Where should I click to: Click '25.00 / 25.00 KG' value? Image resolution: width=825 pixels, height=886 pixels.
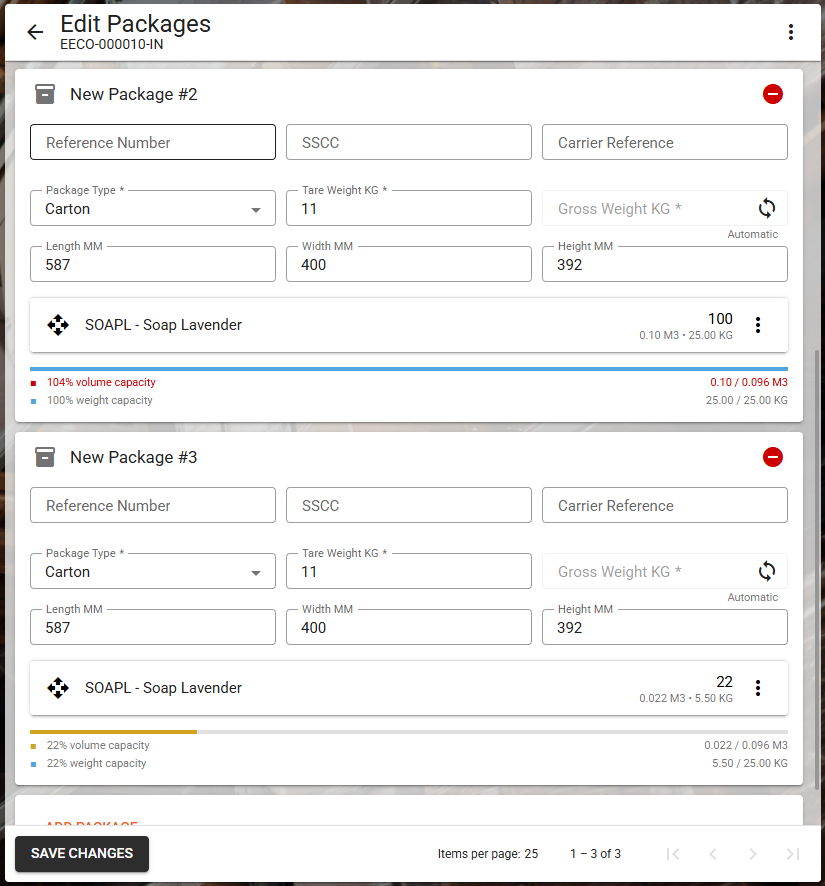click(746, 400)
